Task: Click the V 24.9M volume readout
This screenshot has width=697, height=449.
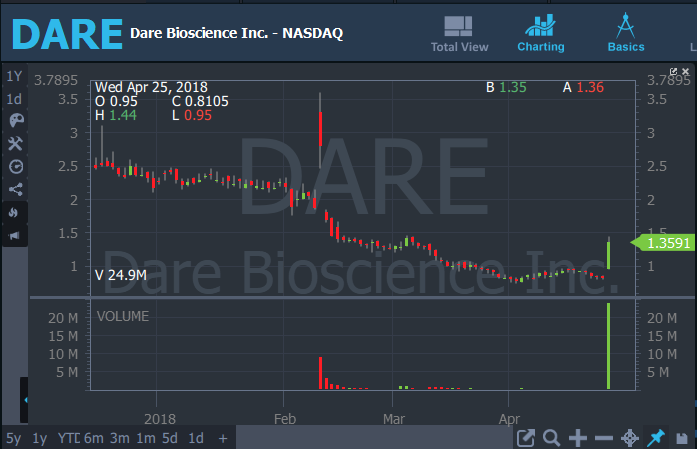Action: (x=121, y=275)
